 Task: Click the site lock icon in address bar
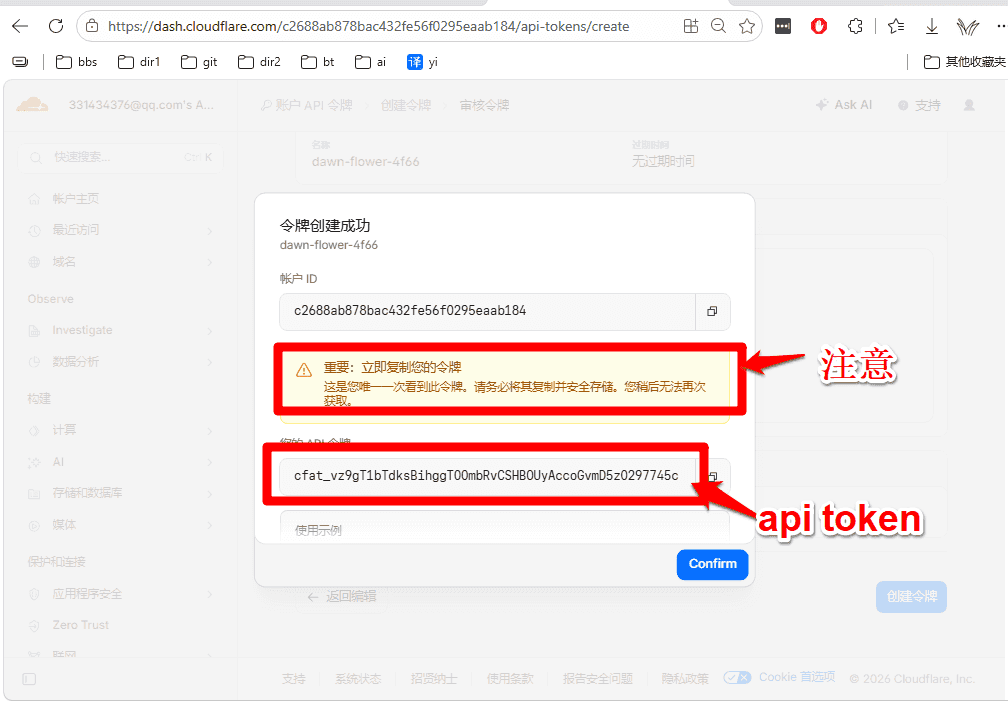(92, 26)
